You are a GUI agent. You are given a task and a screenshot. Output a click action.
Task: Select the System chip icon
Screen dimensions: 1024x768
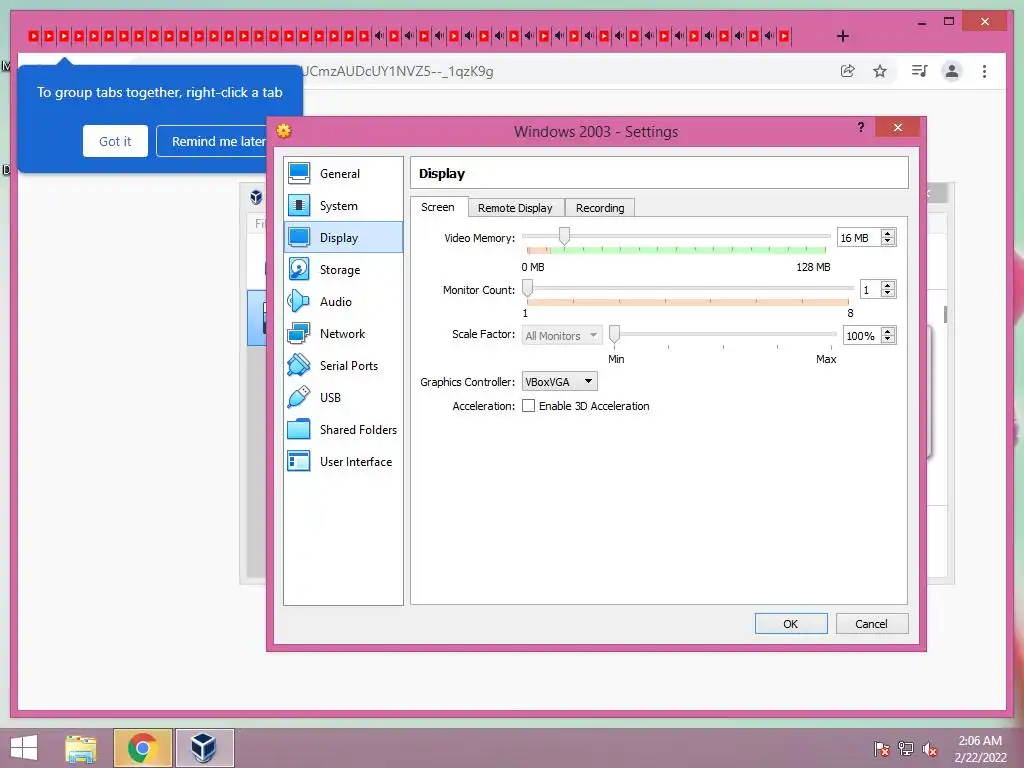point(299,205)
